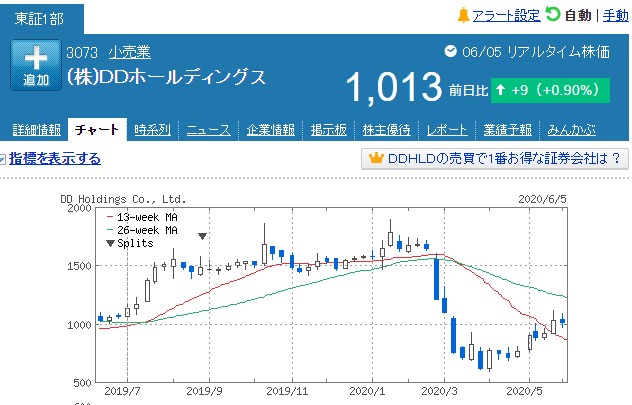Click the green auto-refresh icon
This screenshot has width=632, height=405.
point(553,14)
